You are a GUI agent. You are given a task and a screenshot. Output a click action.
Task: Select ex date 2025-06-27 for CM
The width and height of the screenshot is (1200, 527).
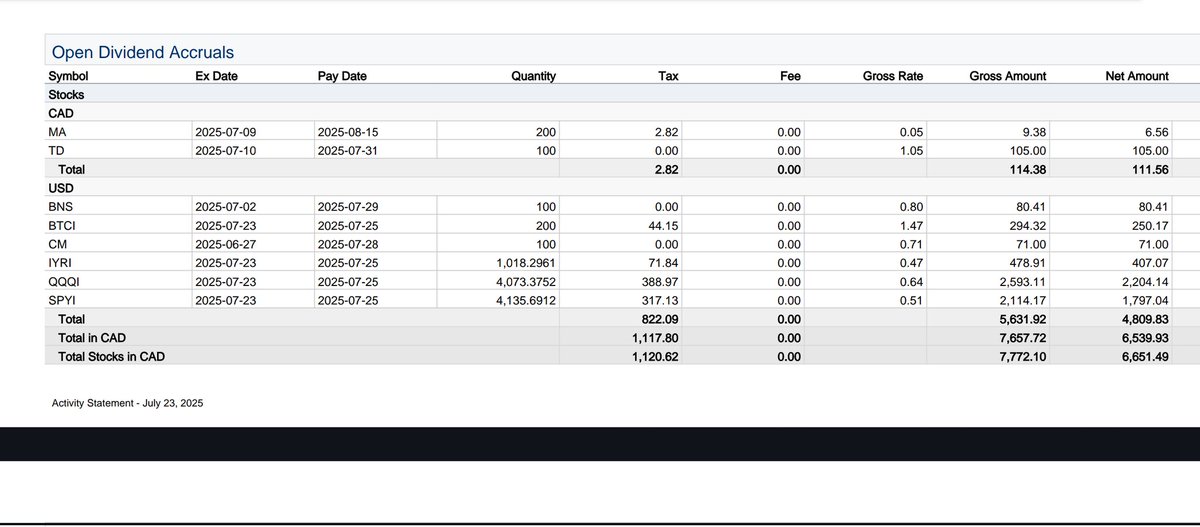(227, 244)
